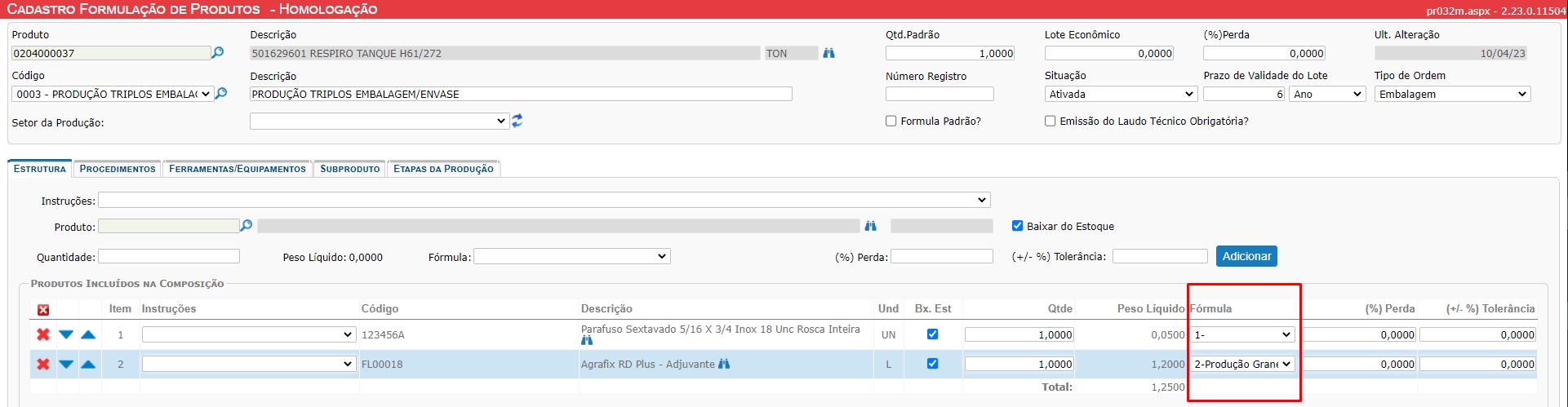The height and width of the screenshot is (407, 1568).
Task: Click magnifier next to Estrutura Produto field
Action: (x=247, y=226)
